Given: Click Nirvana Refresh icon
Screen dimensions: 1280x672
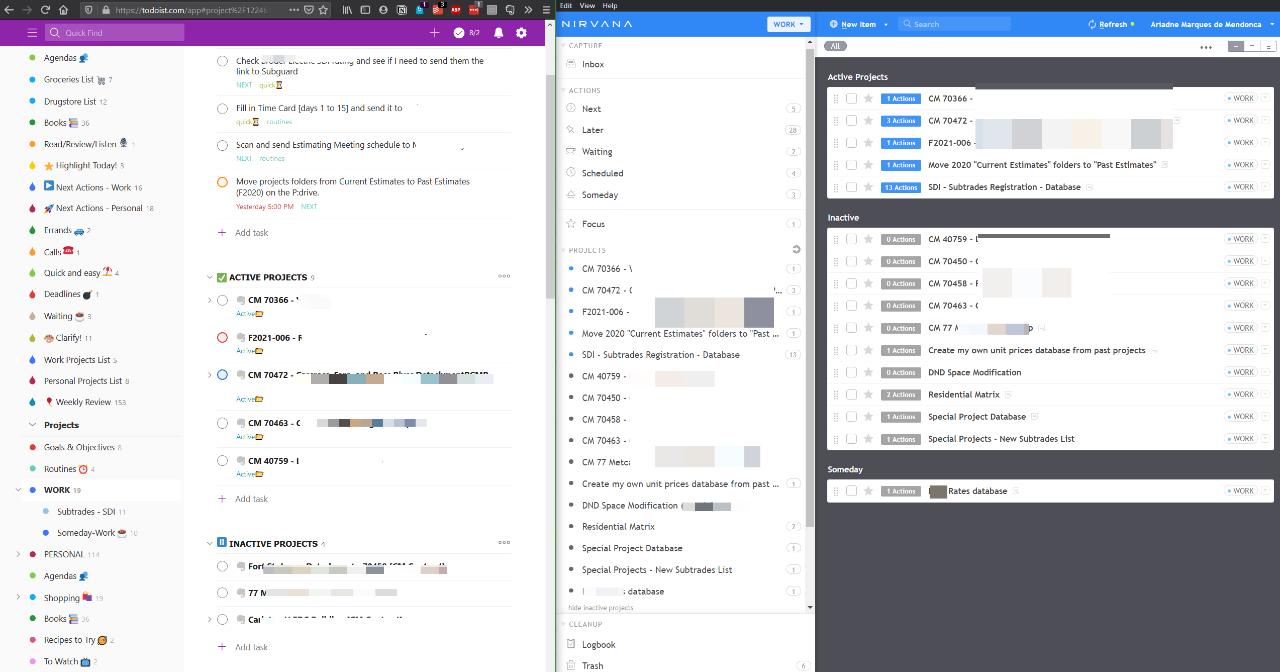Looking at the screenshot, I should point(1092,24).
